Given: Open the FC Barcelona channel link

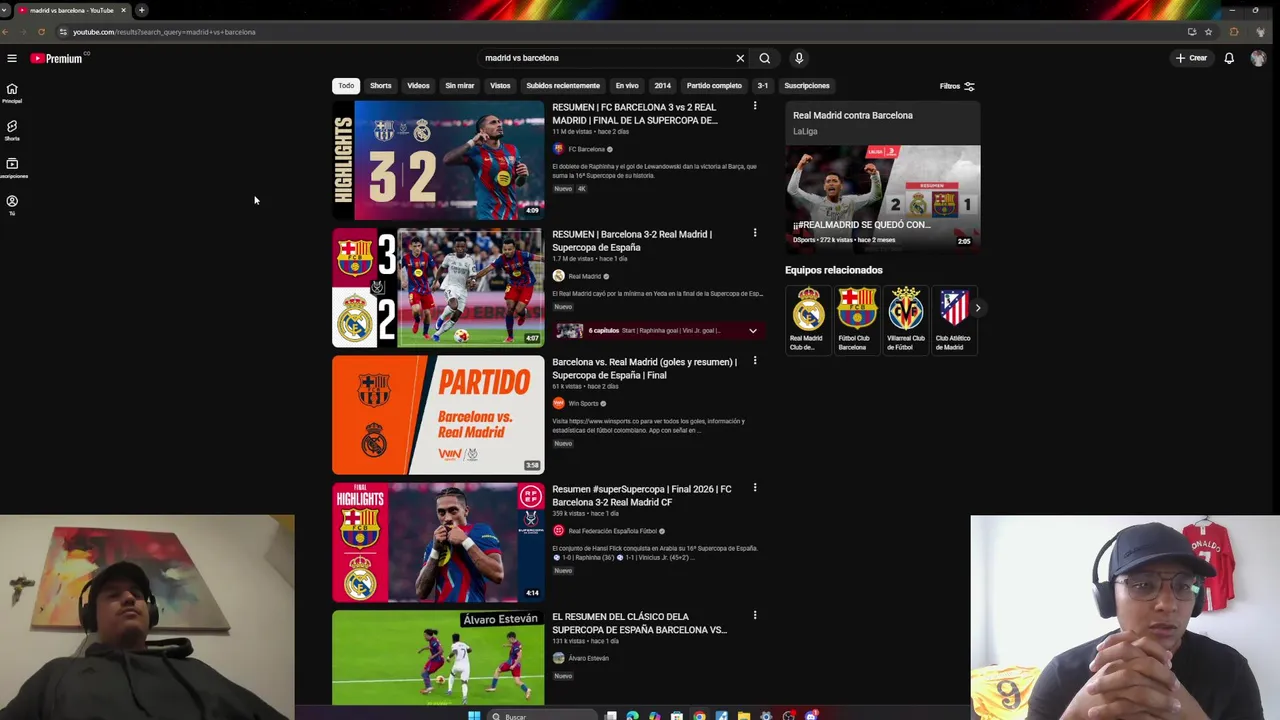Looking at the screenshot, I should (586, 149).
